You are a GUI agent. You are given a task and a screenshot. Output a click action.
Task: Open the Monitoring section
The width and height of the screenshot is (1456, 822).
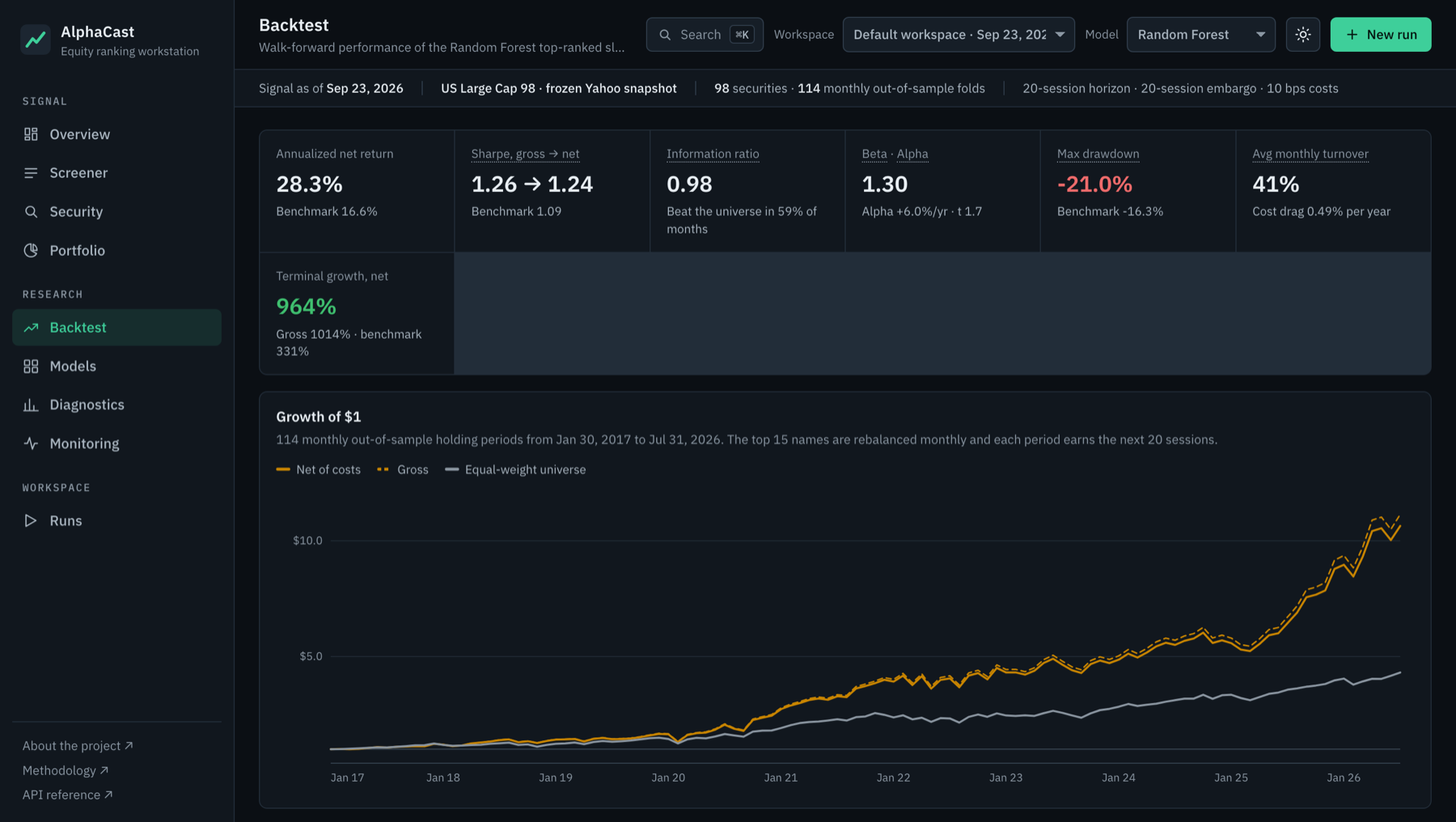click(116, 443)
